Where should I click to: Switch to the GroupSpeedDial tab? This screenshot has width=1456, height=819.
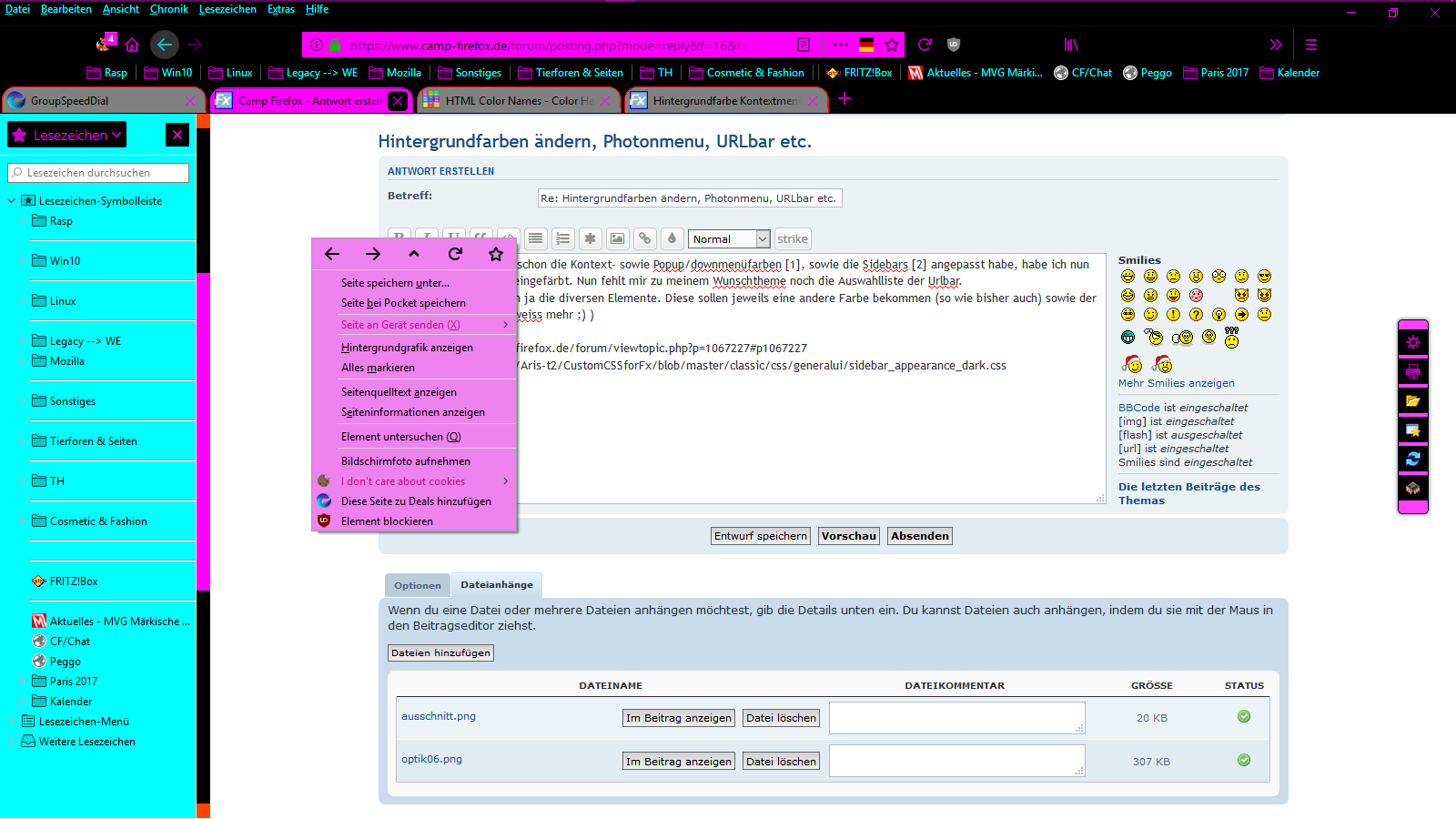pyautogui.click(x=102, y=100)
